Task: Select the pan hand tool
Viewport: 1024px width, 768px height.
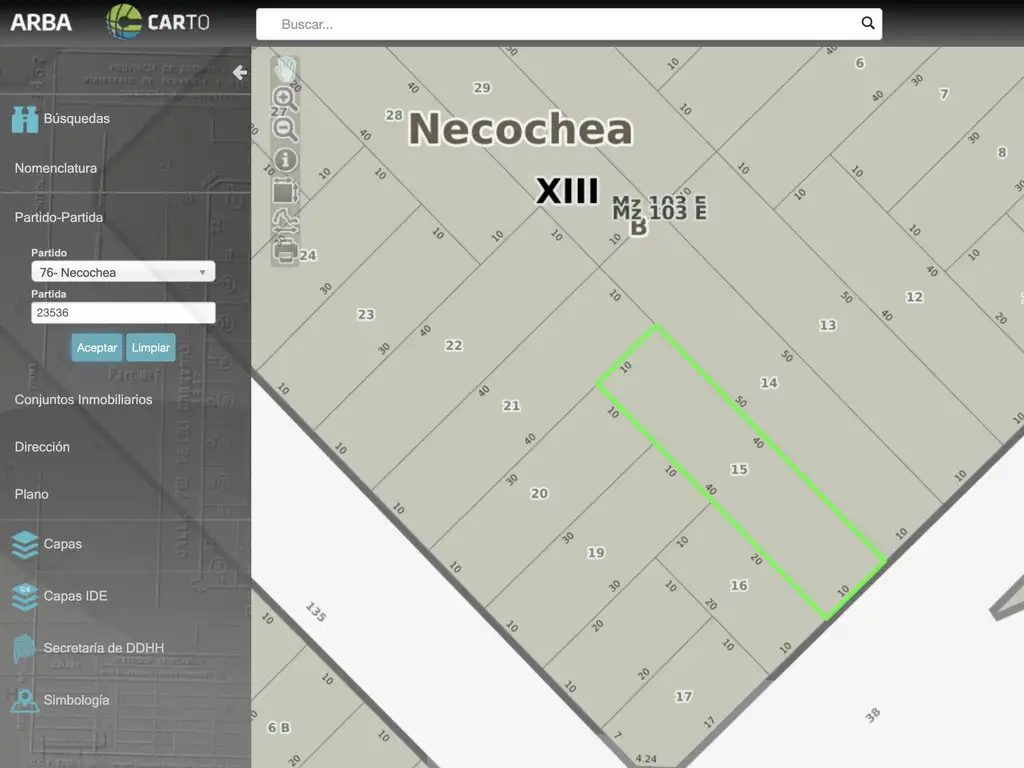Action: click(x=286, y=69)
